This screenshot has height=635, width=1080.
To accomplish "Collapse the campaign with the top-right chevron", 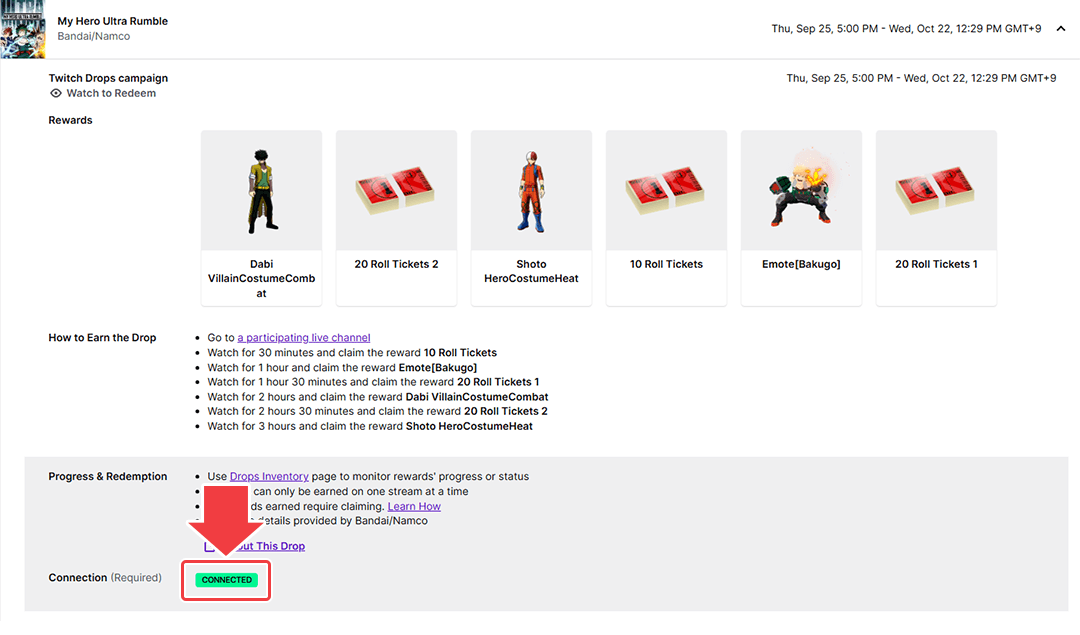I will coord(1061,29).
